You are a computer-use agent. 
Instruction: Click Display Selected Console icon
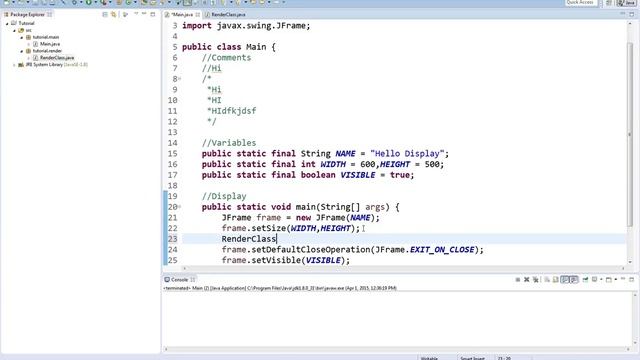click(x=594, y=280)
